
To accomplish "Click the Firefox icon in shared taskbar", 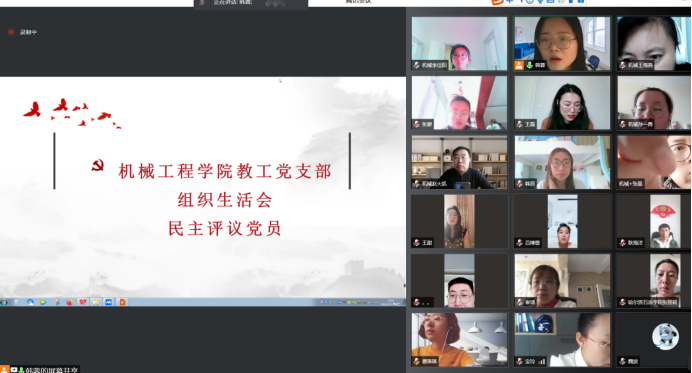I will [x=69, y=302].
